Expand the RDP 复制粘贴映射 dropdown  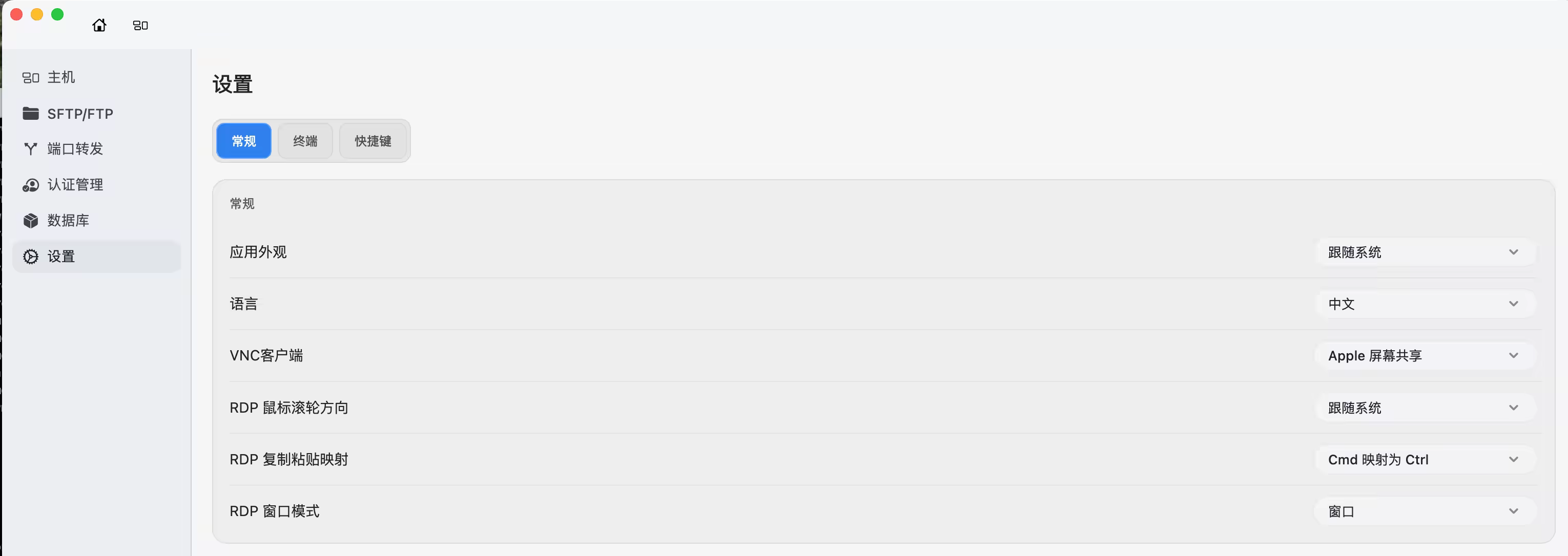pyautogui.click(x=1425, y=460)
